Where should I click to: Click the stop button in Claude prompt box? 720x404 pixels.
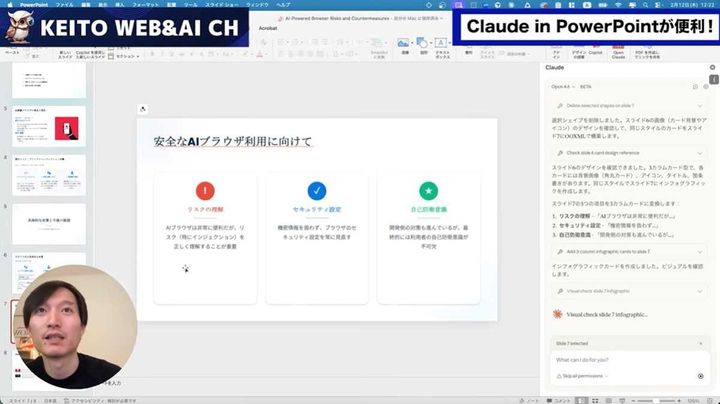pos(700,376)
